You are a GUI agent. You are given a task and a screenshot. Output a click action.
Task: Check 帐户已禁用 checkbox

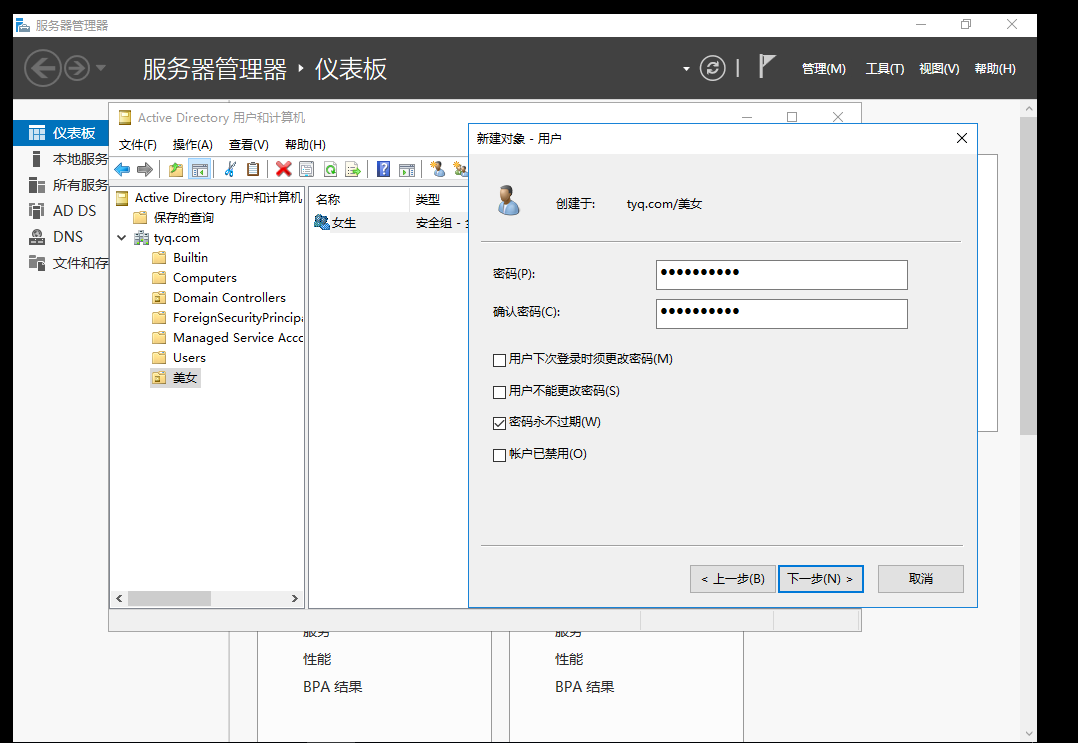[x=500, y=455]
